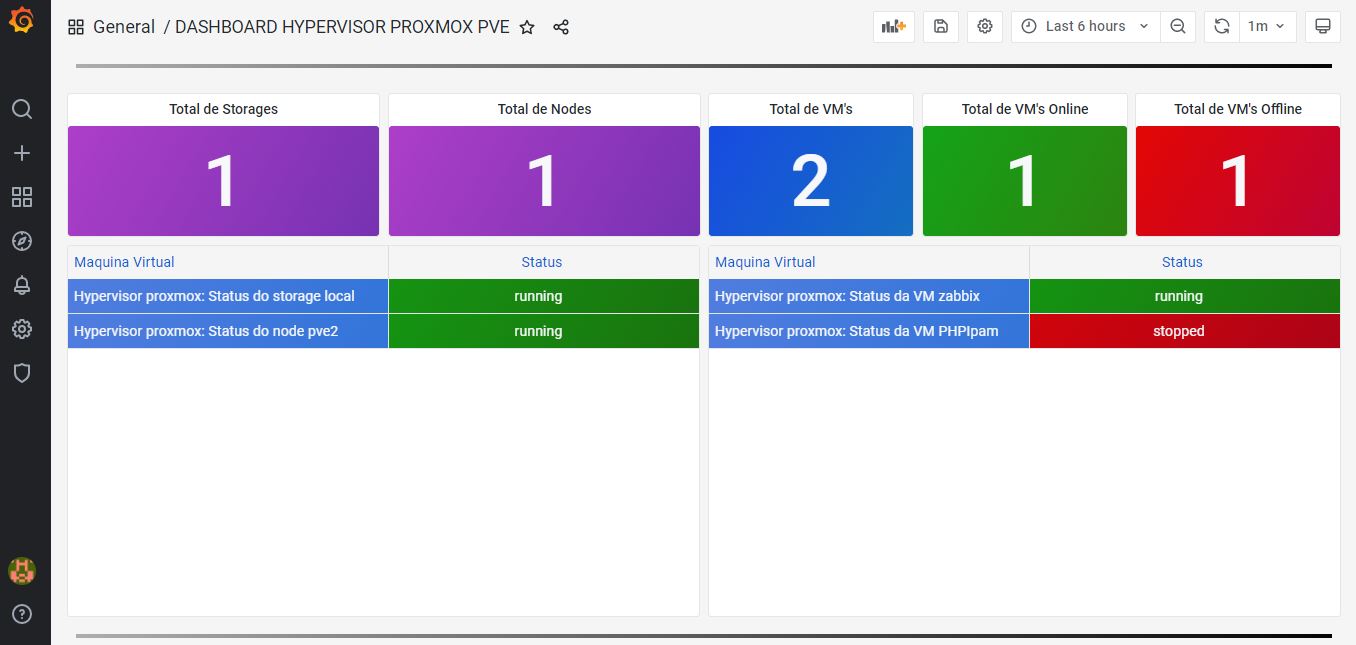Sort VM table by Maquina Virtual column

[x=765, y=262]
